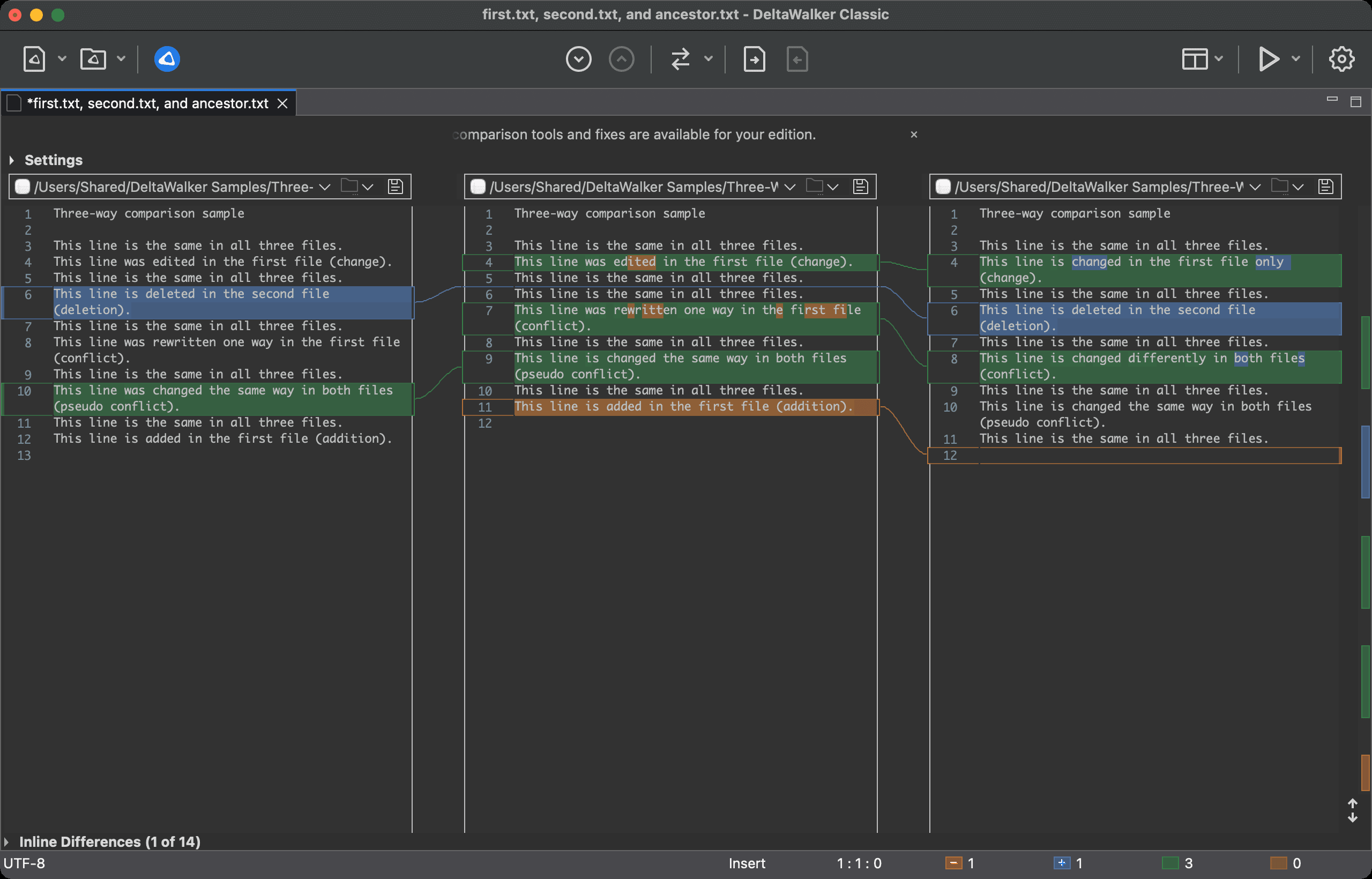Screen dimensions: 1372x879
Task: Copy change to the right file icon
Action: tap(755, 59)
